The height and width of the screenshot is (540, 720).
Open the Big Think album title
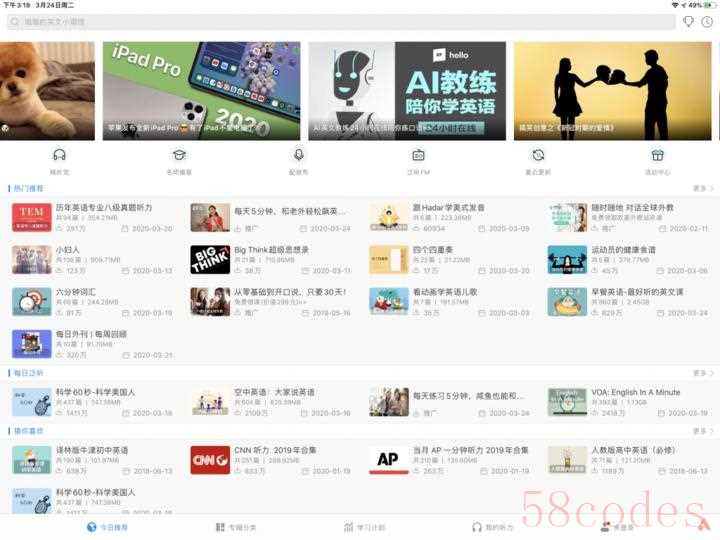pyautogui.click(x=271, y=250)
